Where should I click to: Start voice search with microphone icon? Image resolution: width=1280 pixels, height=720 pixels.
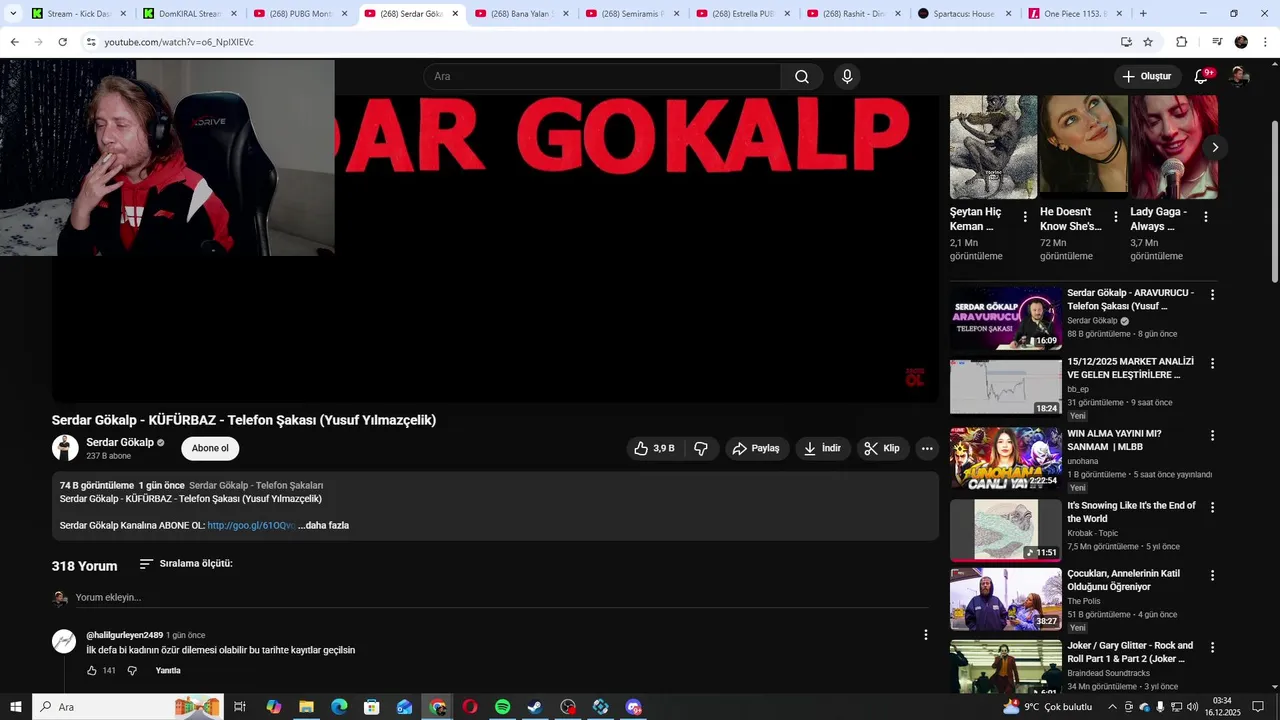(x=847, y=77)
